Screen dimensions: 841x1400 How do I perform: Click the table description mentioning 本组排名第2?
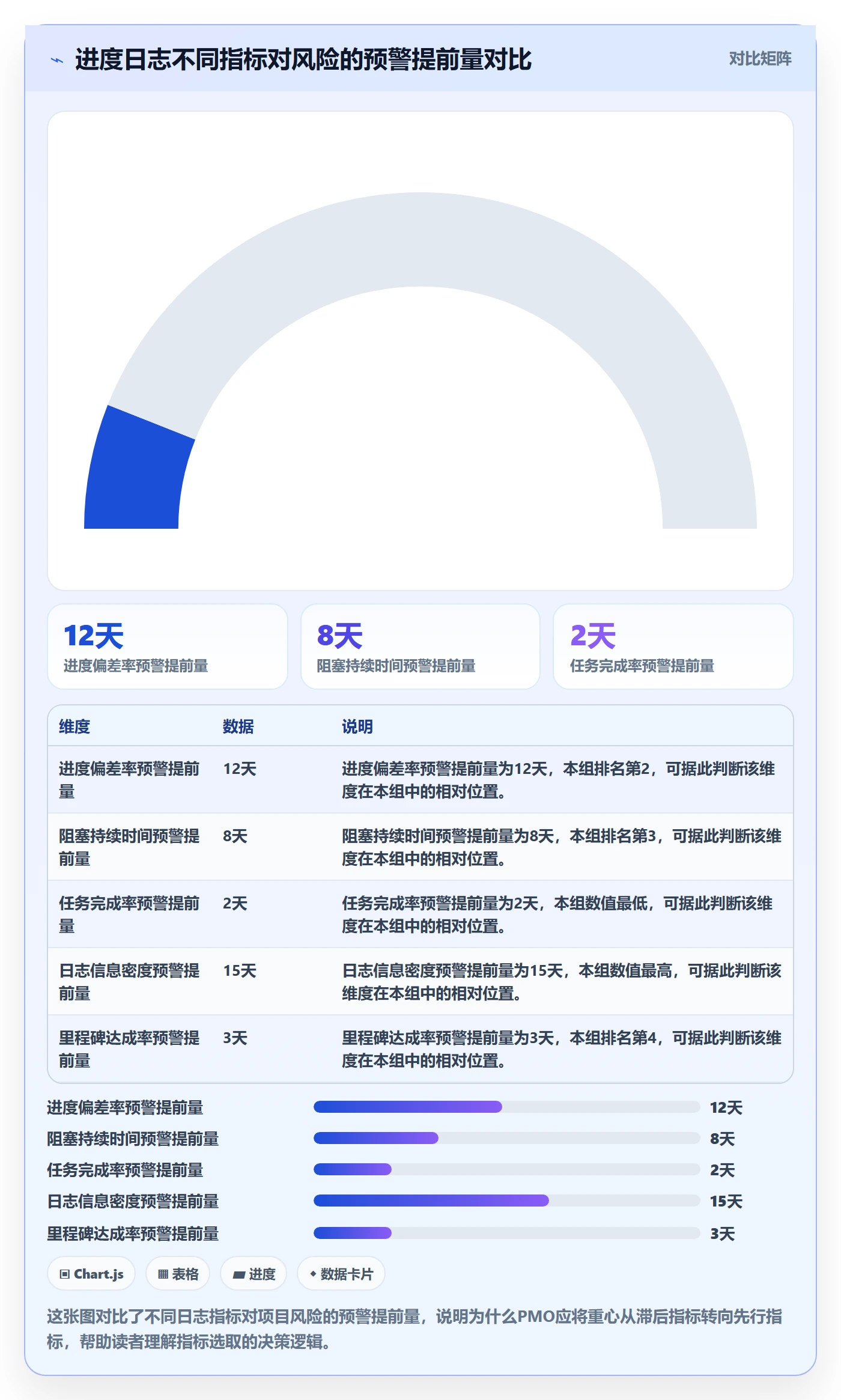click(x=559, y=780)
